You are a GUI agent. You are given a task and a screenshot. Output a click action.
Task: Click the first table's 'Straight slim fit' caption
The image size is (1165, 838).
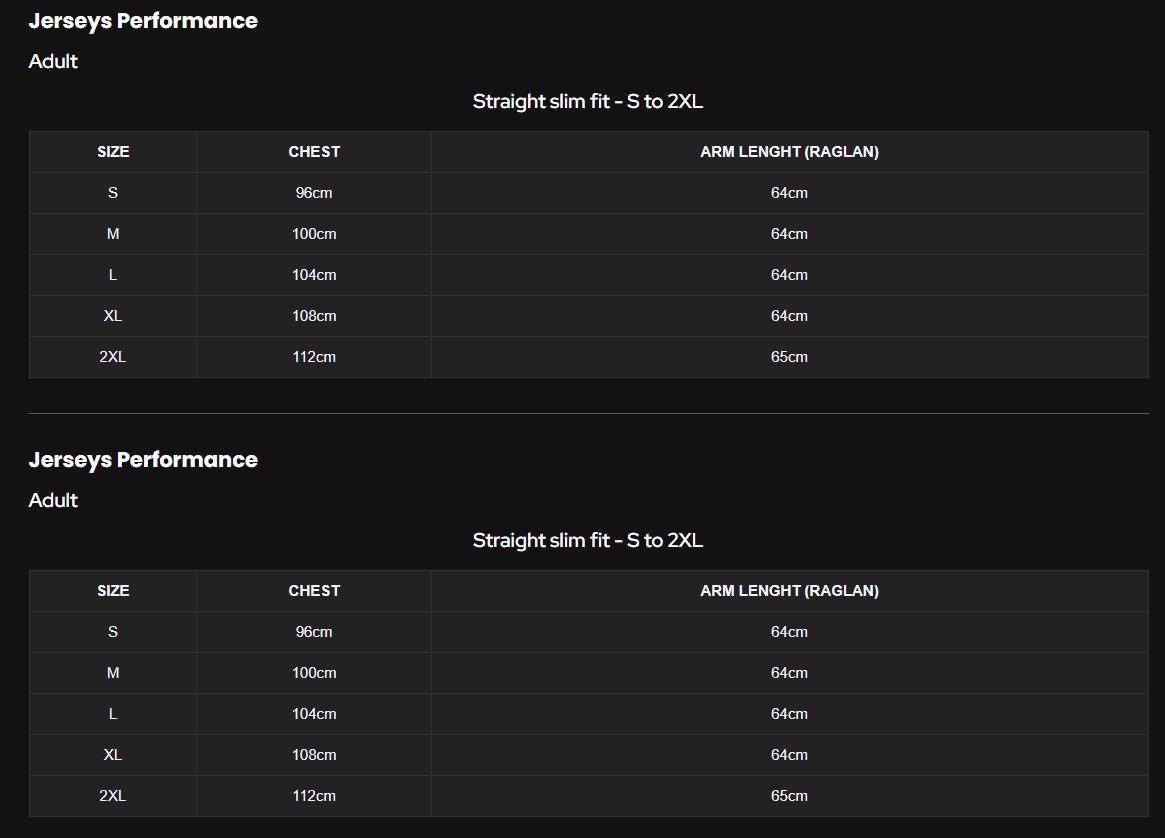point(588,102)
